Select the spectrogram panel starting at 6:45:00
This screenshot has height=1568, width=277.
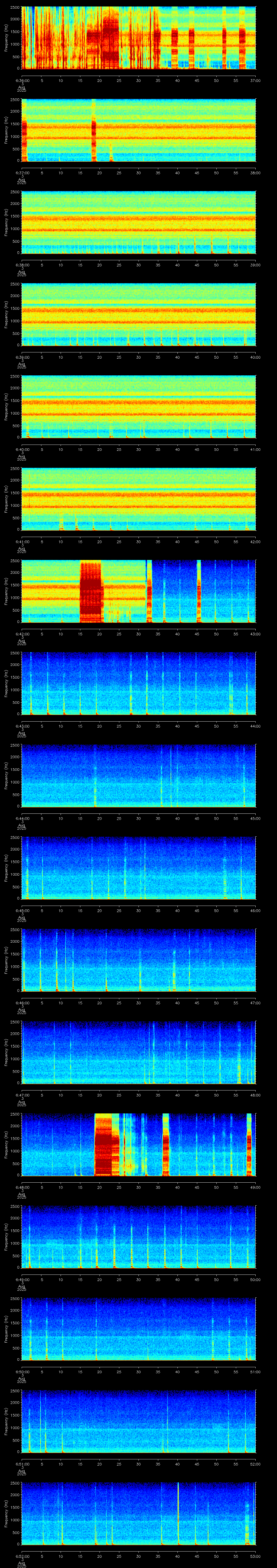(138, 868)
